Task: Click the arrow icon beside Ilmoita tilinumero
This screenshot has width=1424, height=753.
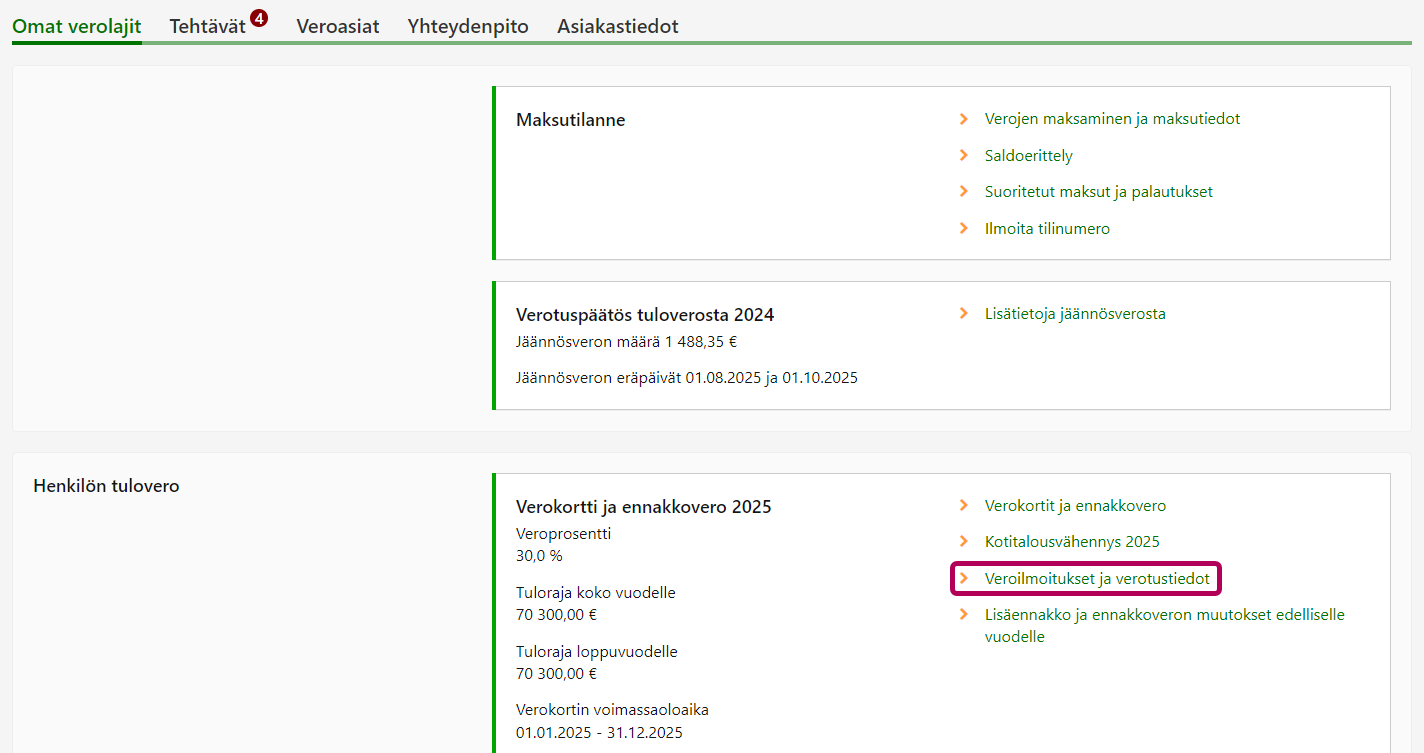Action: click(964, 228)
